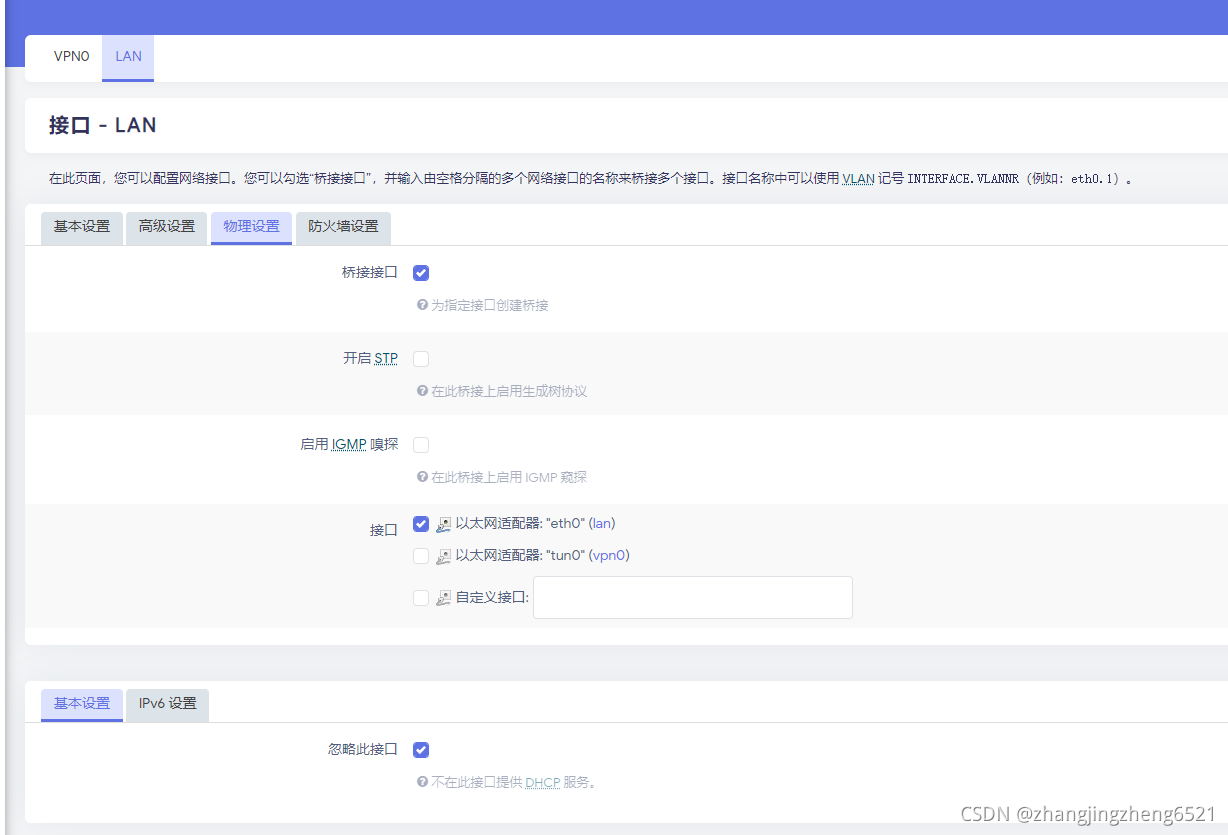
Task: Click the tun0 Ethernet adapter icon
Action: pyautogui.click(x=443, y=555)
